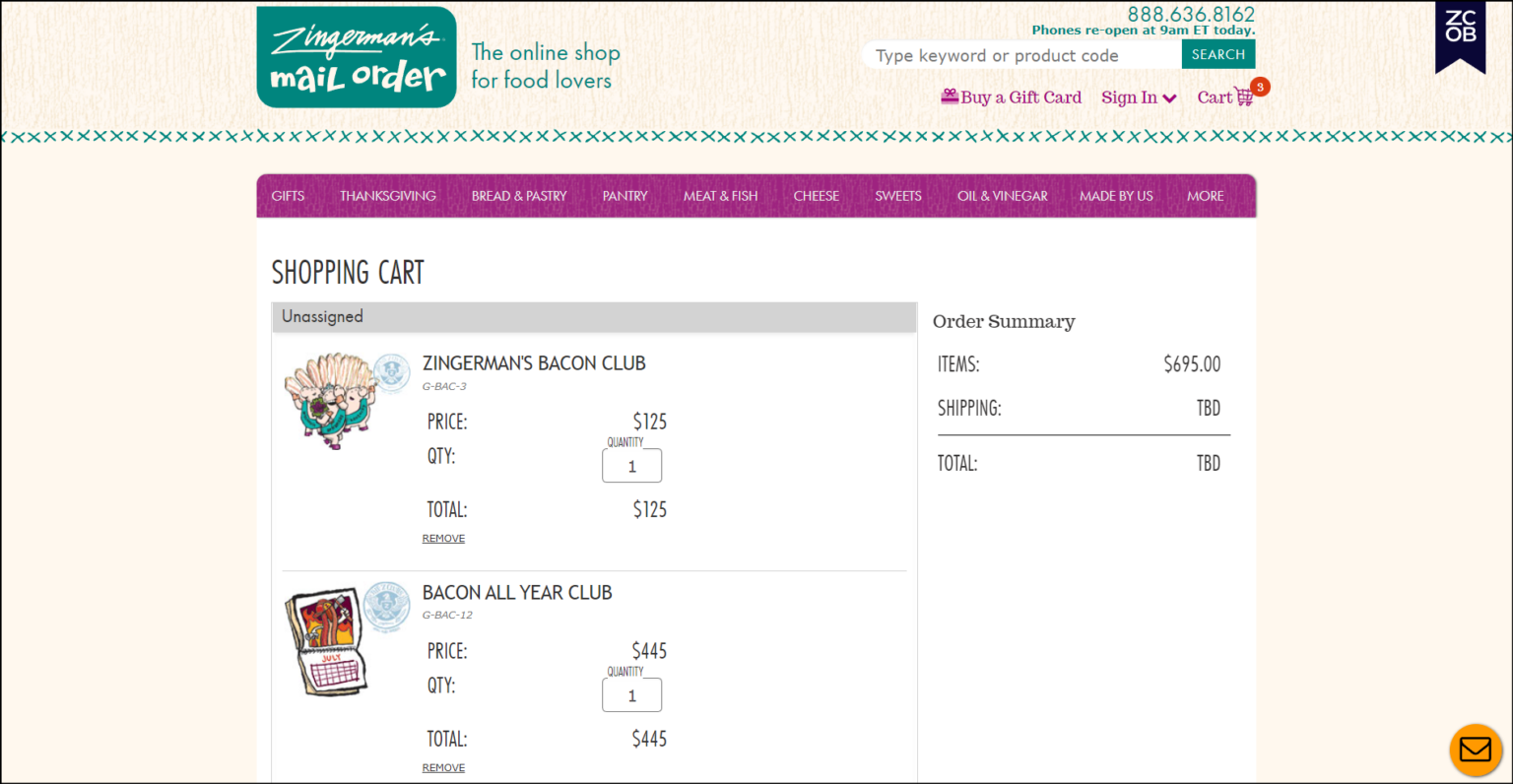
Task: Open the chat message bubble icon
Action: click(x=1475, y=750)
